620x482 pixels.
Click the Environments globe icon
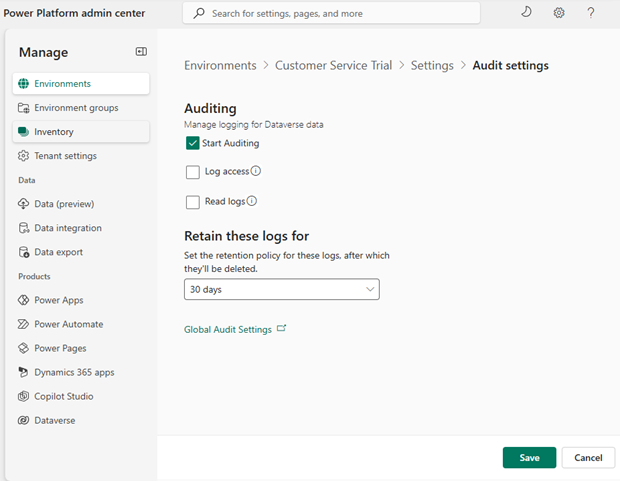click(23, 84)
